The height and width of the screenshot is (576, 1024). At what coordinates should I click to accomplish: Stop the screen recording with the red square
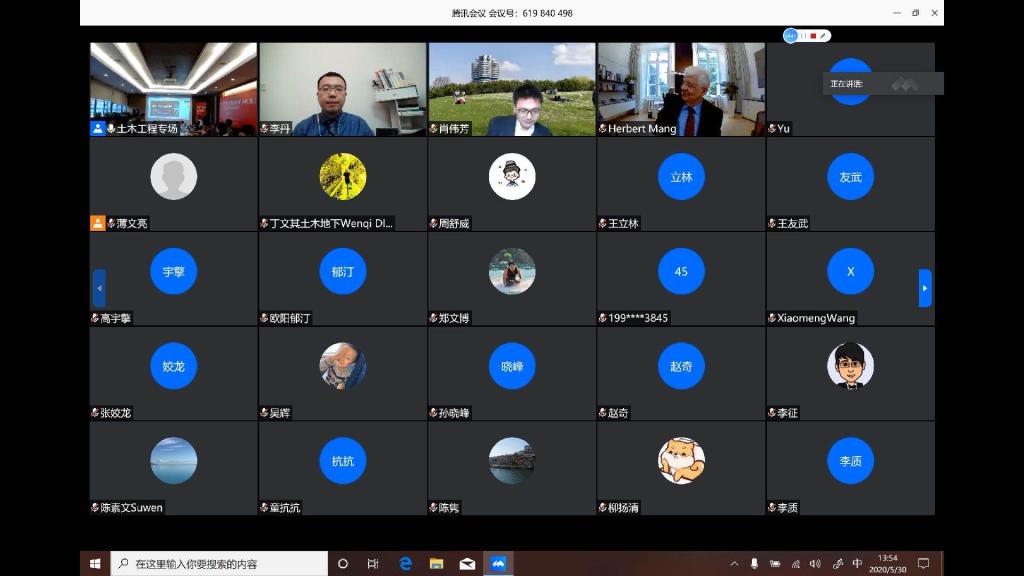(x=813, y=36)
